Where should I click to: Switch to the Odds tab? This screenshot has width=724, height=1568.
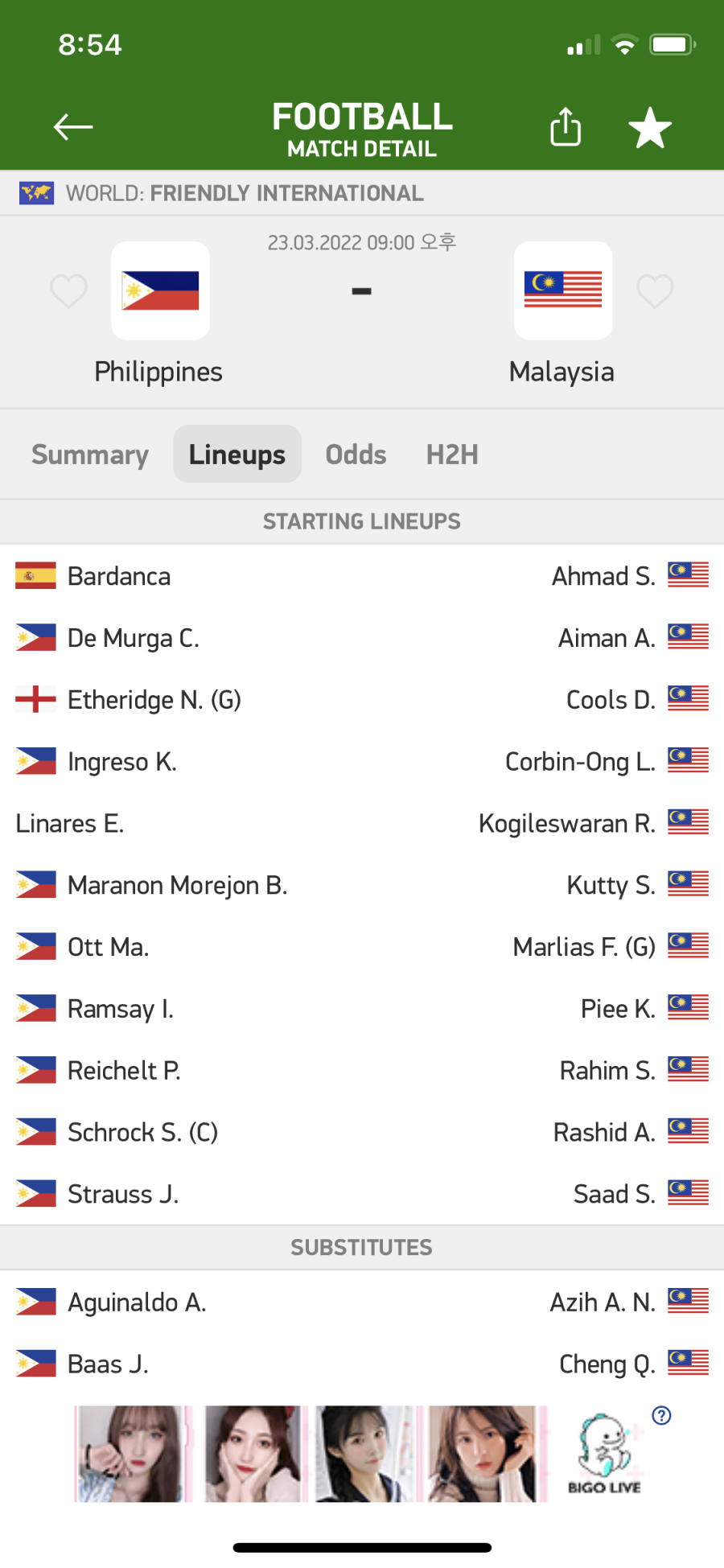(x=356, y=455)
